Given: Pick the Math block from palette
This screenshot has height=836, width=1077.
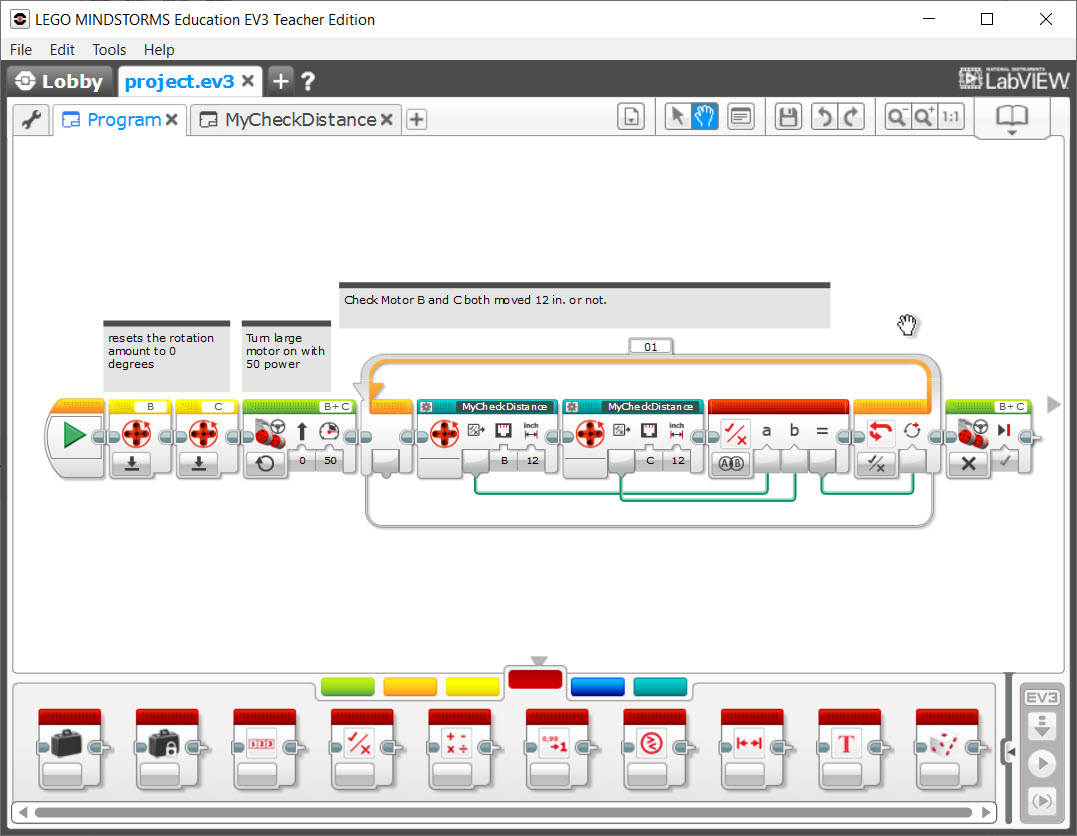Looking at the screenshot, I should click(x=460, y=749).
